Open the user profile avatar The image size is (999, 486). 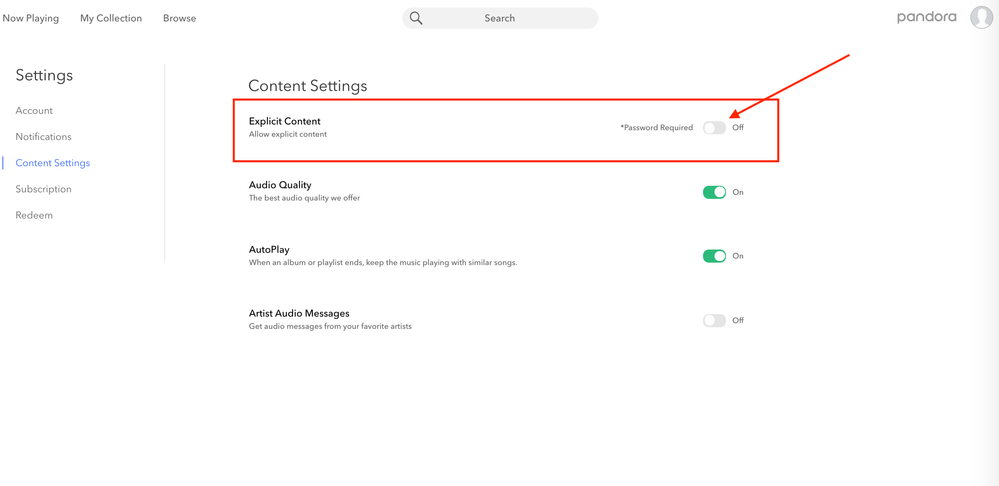[x=981, y=18]
